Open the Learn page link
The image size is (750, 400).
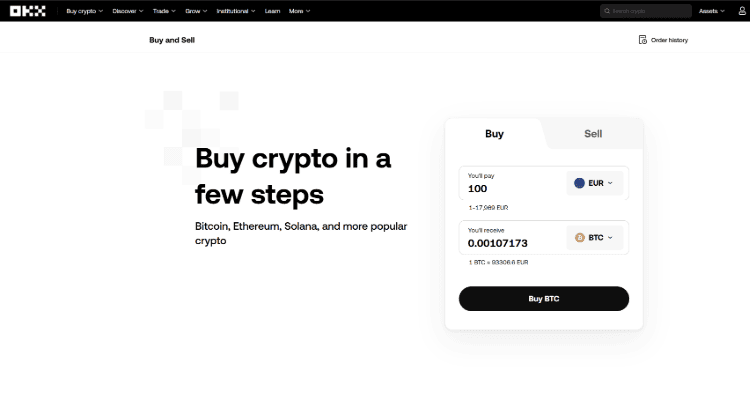tap(272, 11)
